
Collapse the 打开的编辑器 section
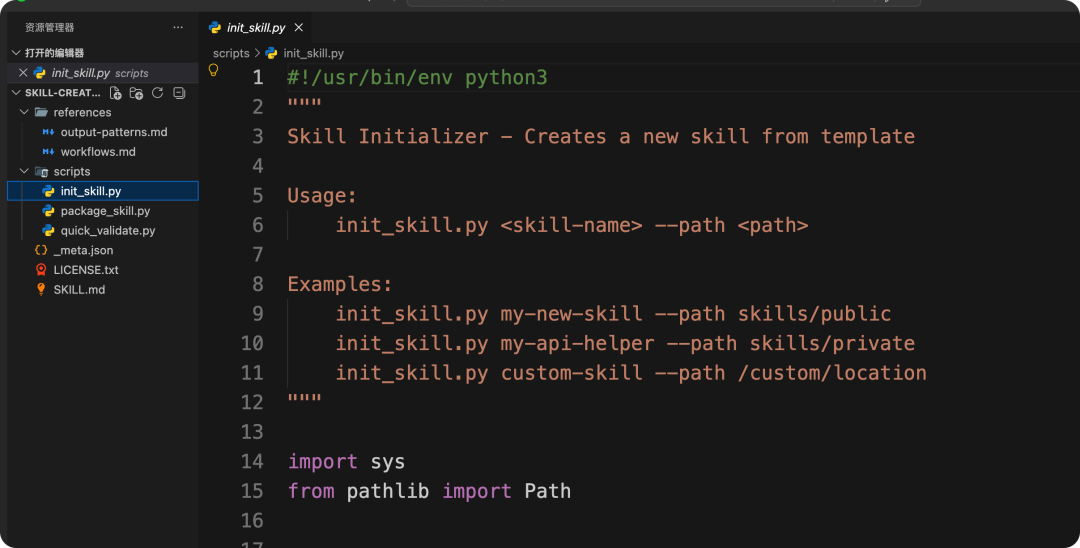[x=16, y=53]
